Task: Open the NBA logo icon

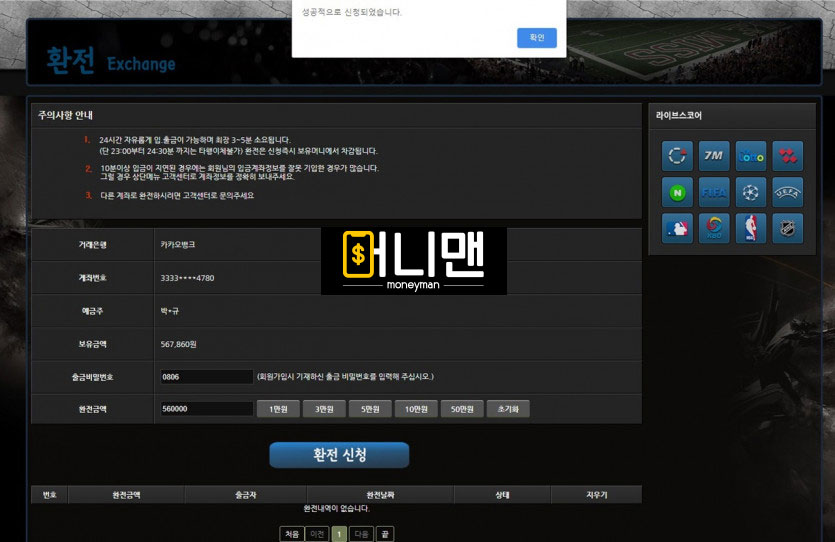Action: (x=750, y=229)
